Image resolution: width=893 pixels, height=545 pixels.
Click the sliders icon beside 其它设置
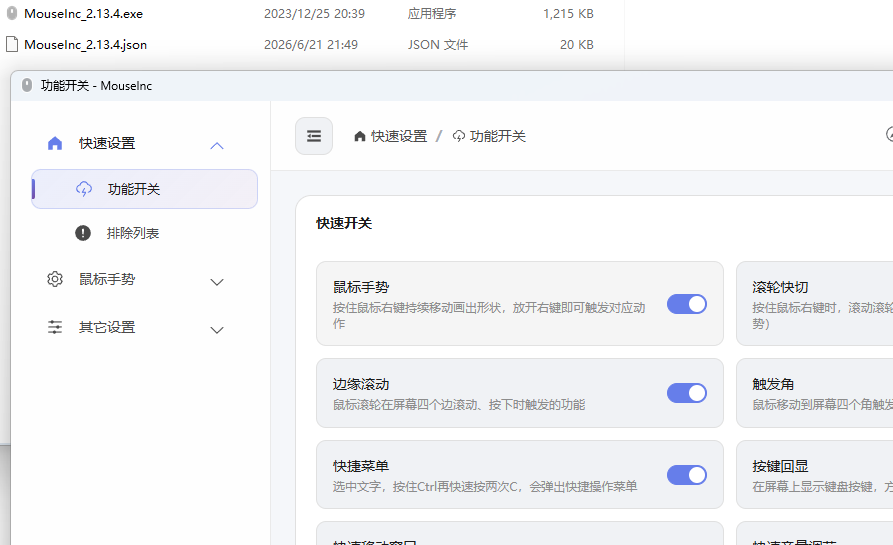[55, 327]
